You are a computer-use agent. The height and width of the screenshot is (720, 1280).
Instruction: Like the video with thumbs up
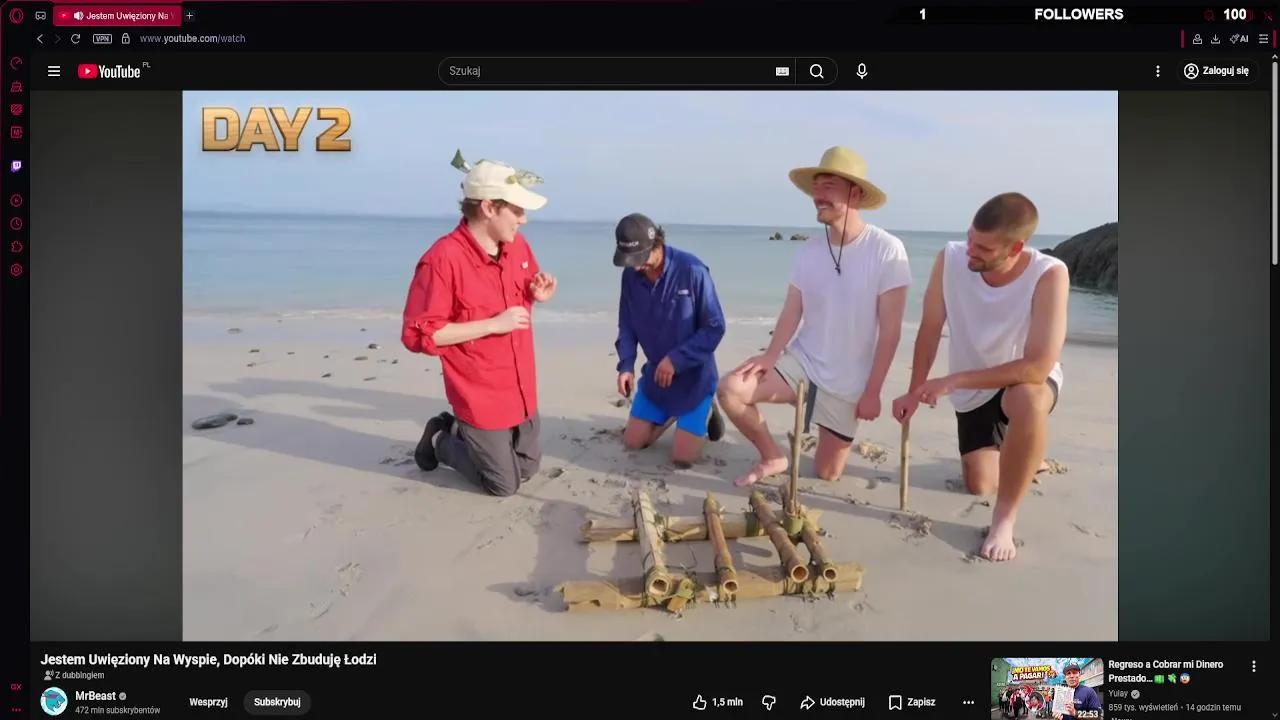point(717,702)
